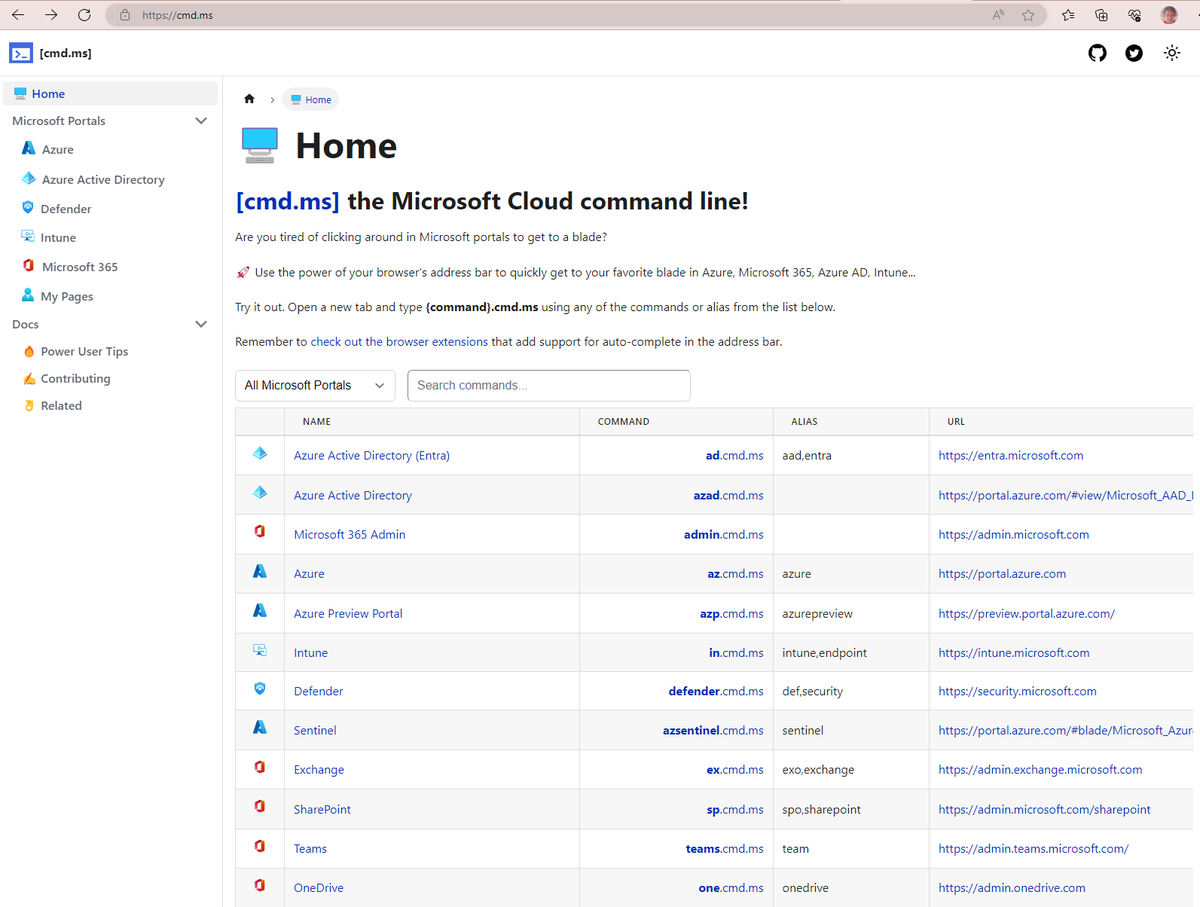Open Azure Preview Portal name link

[348, 613]
